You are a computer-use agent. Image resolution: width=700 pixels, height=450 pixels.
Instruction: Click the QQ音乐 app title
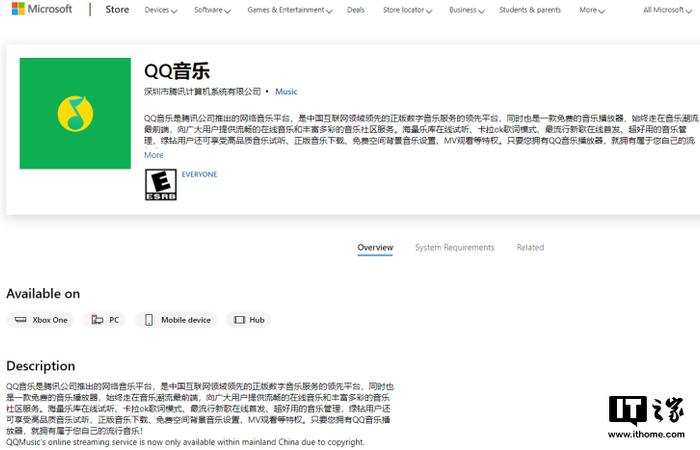click(177, 71)
